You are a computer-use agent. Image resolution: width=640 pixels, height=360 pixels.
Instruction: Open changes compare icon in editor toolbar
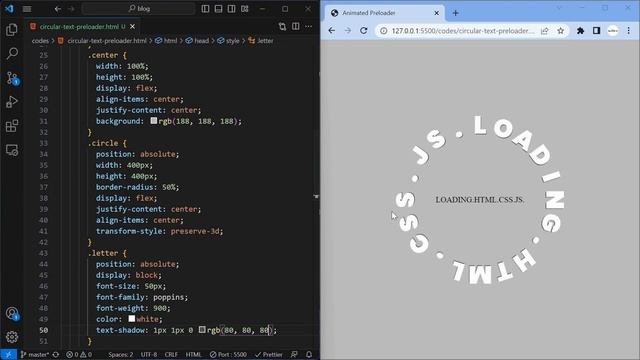pyautogui.click(x=282, y=27)
